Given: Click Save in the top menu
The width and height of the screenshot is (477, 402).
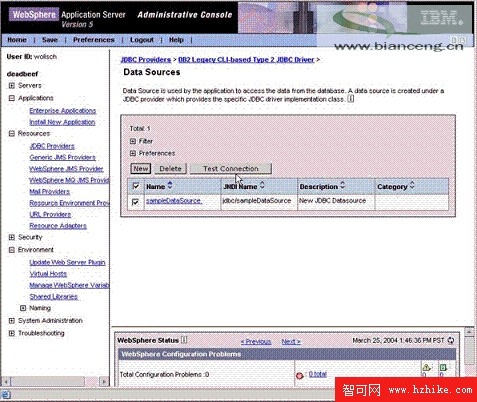Looking at the screenshot, I should click(50, 40).
